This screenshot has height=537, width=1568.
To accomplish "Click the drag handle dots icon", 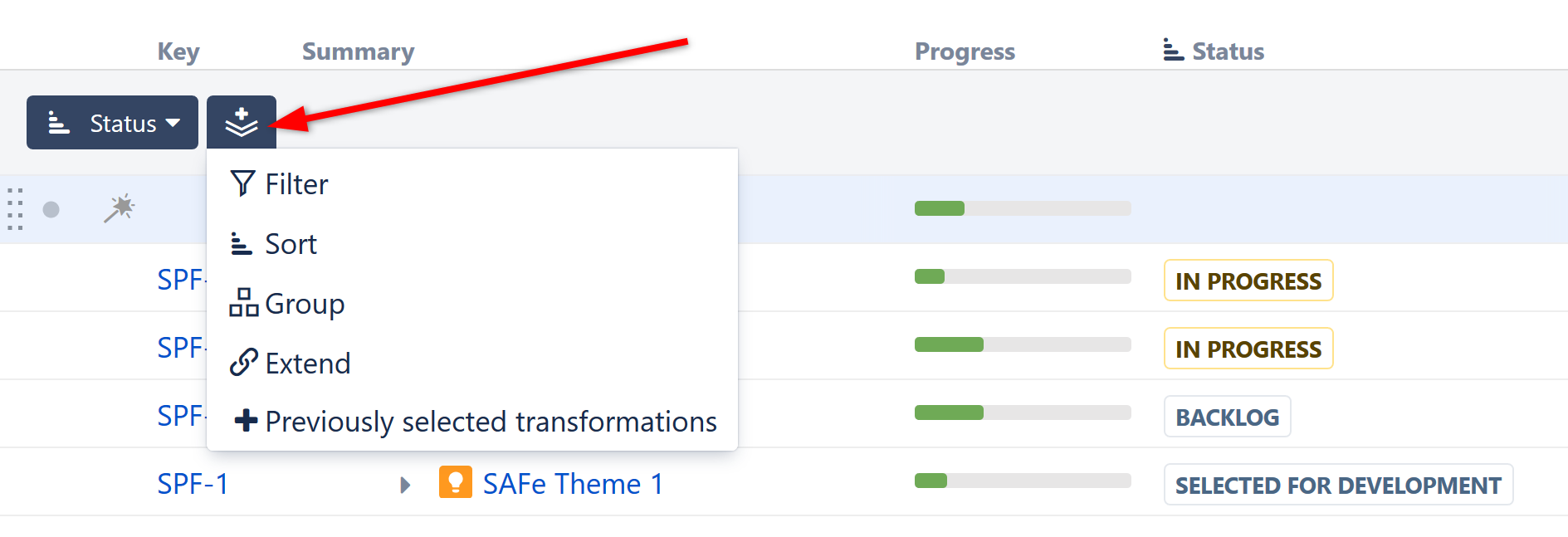I will pyautogui.click(x=15, y=209).
